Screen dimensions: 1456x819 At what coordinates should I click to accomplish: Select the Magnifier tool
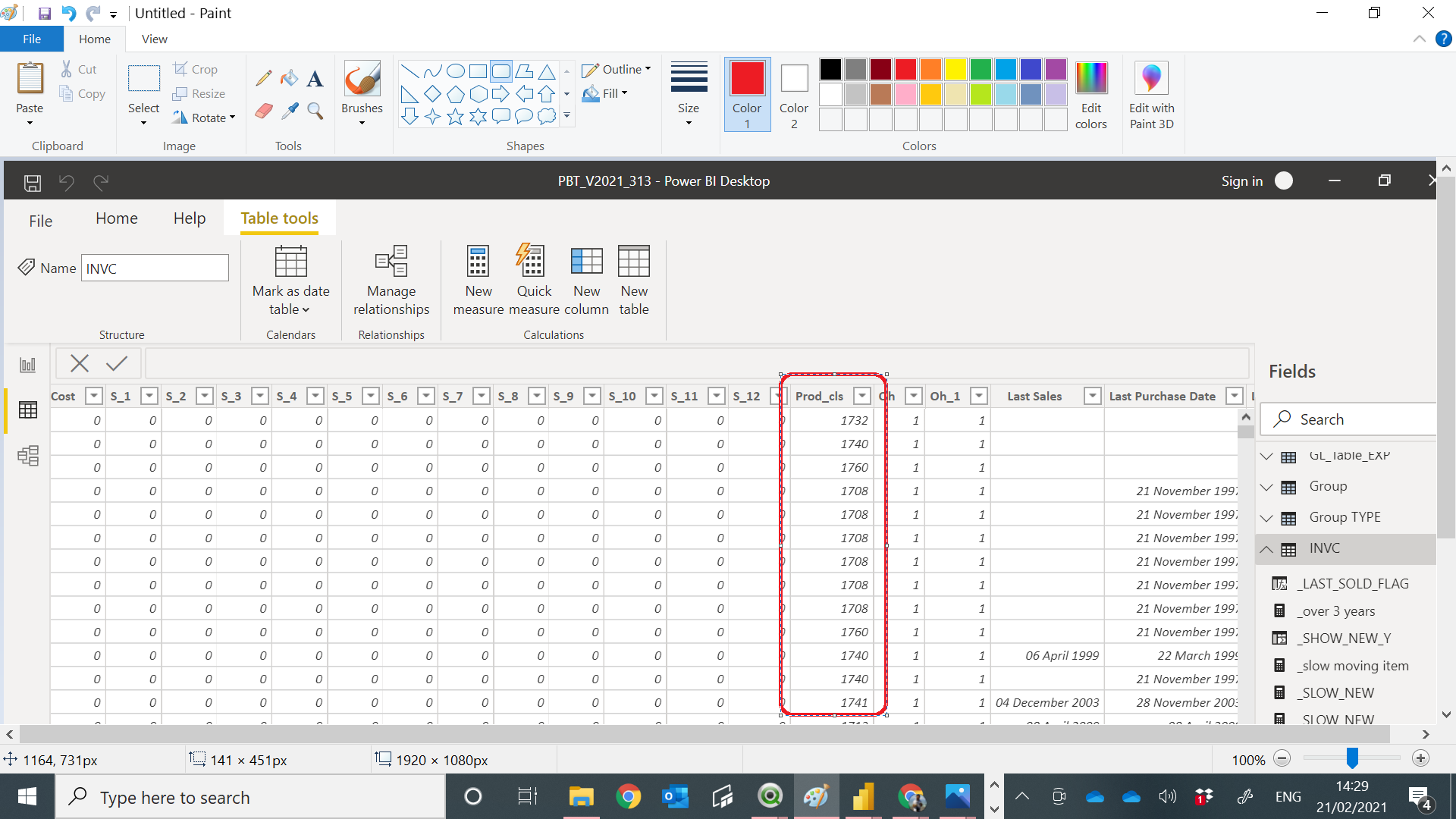(315, 111)
